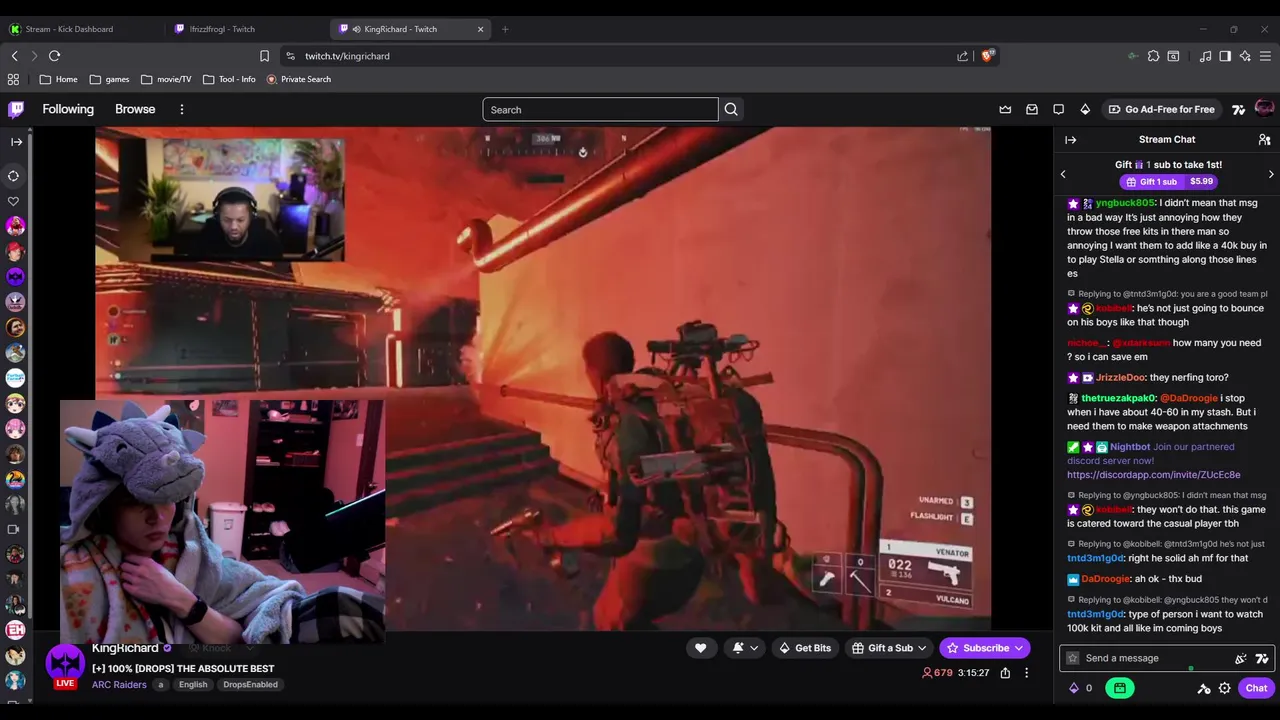Image resolution: width=1280 pixels, height=720 pixels.
Task: Claim the green channel points chest
Action: [1119, 688]
